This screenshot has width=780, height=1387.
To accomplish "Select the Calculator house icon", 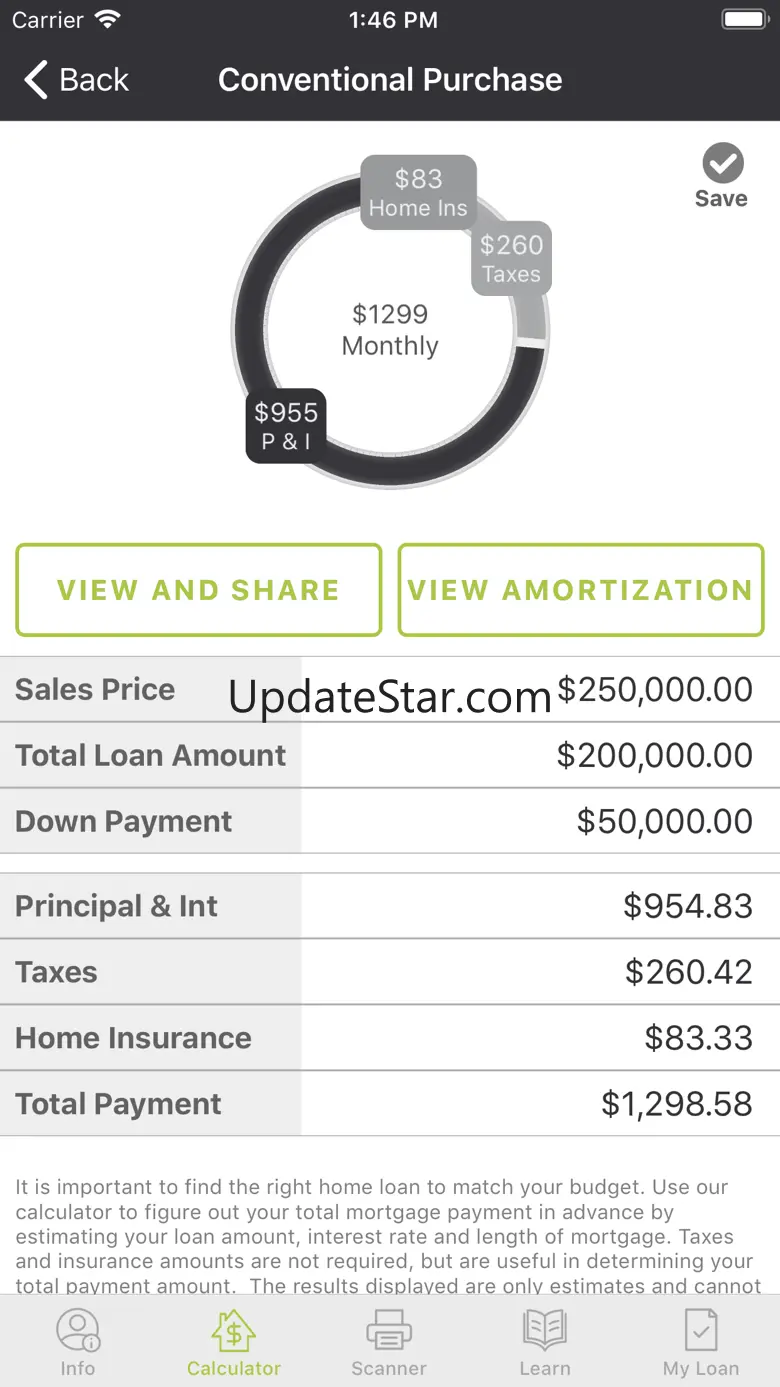I will 234,1331.
